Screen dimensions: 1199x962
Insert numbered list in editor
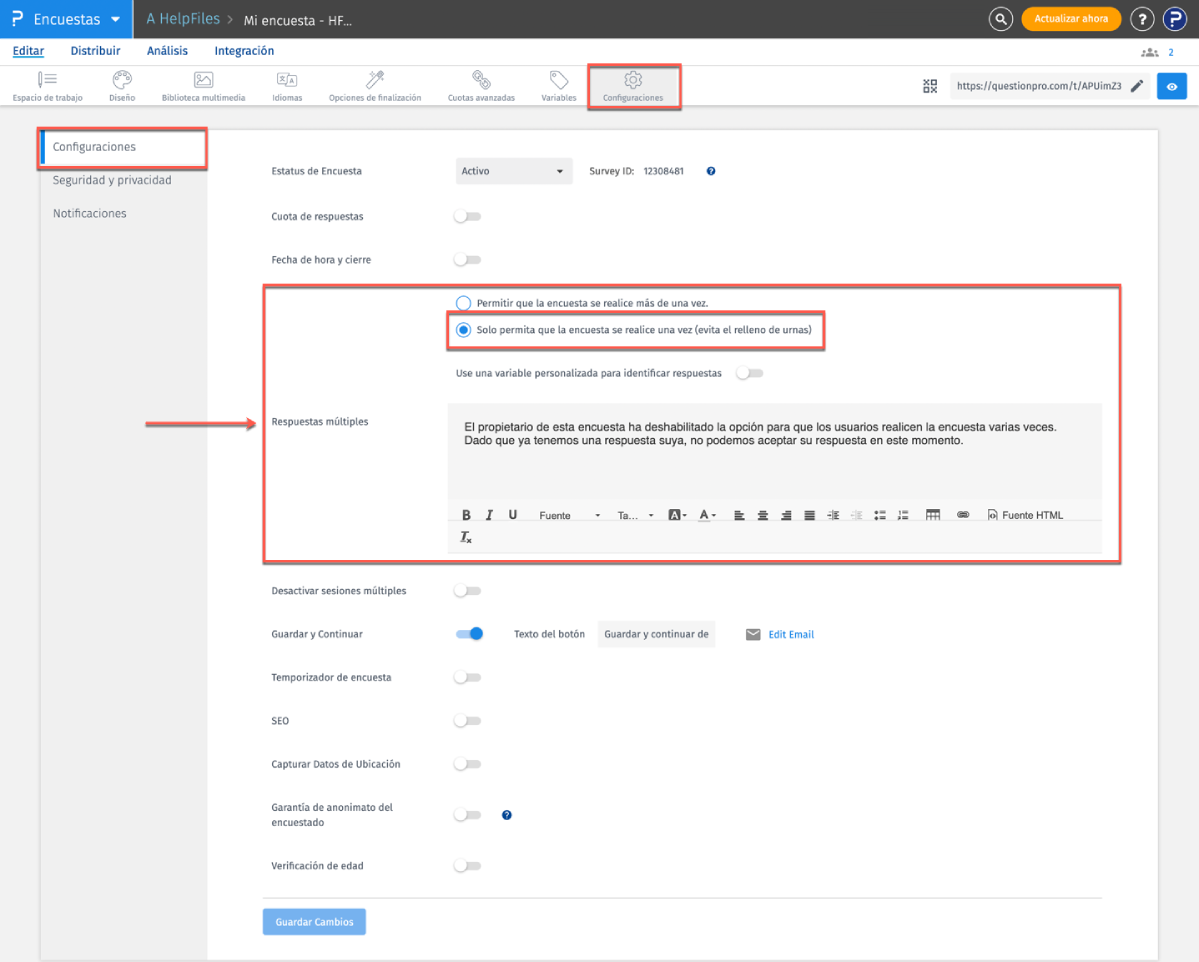pos(903,515)
